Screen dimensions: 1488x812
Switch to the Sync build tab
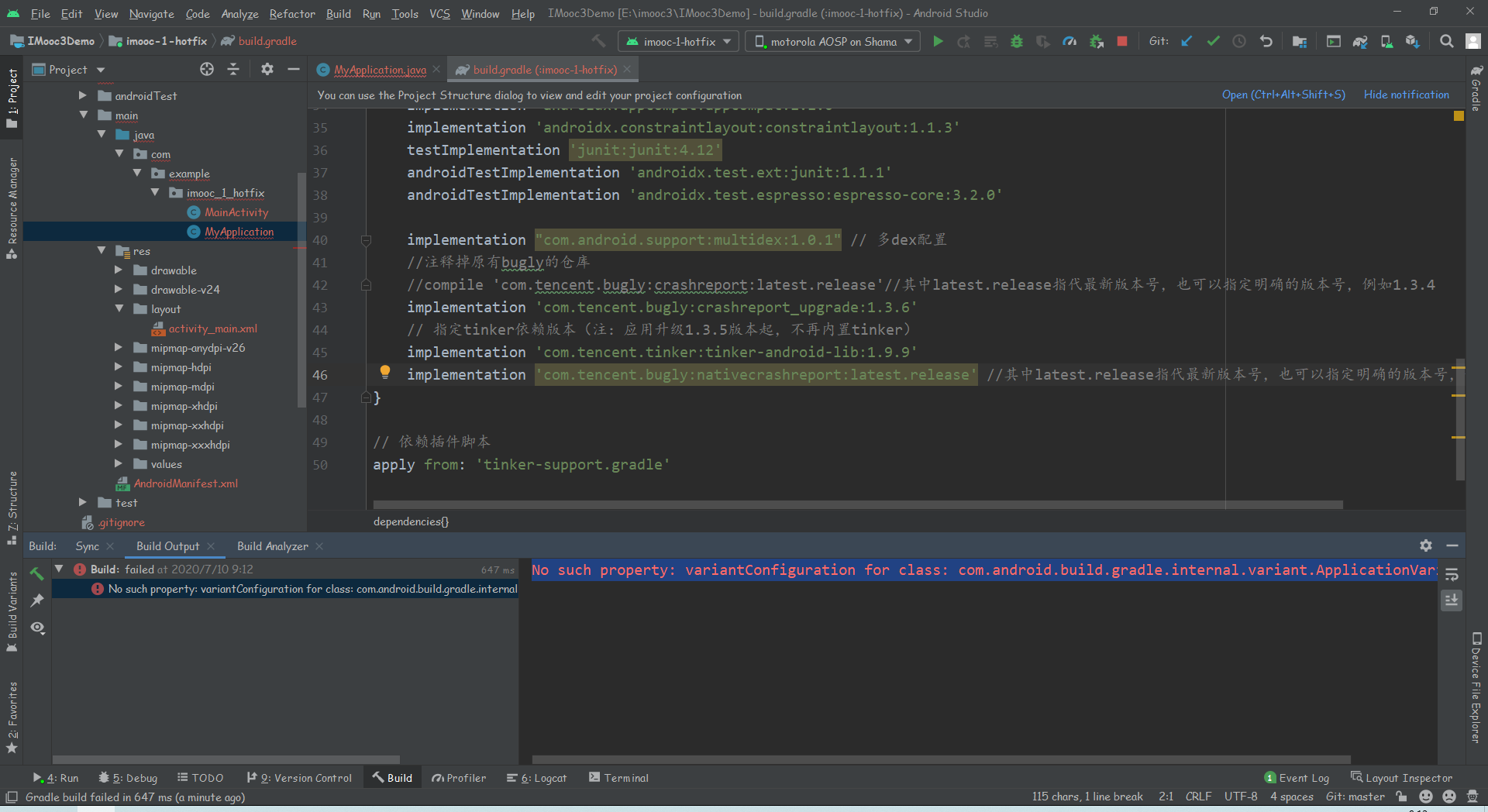point(87,546)
